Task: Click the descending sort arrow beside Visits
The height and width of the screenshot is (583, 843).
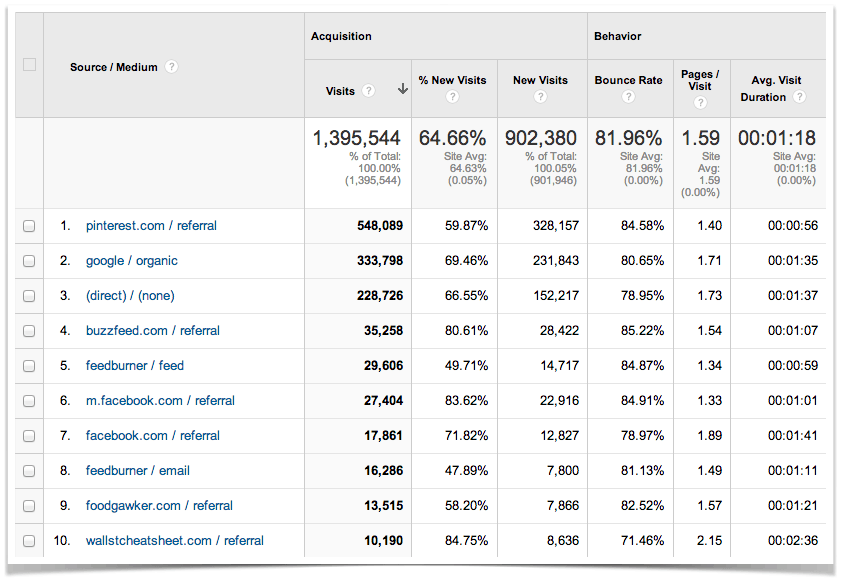Action: (x=403, y=90)
